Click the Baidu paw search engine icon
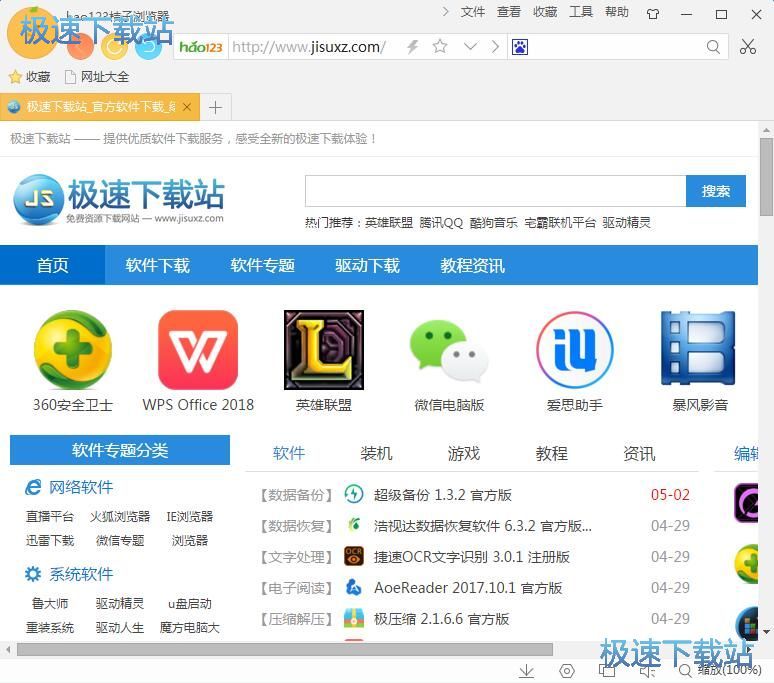 click(x=520, y=47)
